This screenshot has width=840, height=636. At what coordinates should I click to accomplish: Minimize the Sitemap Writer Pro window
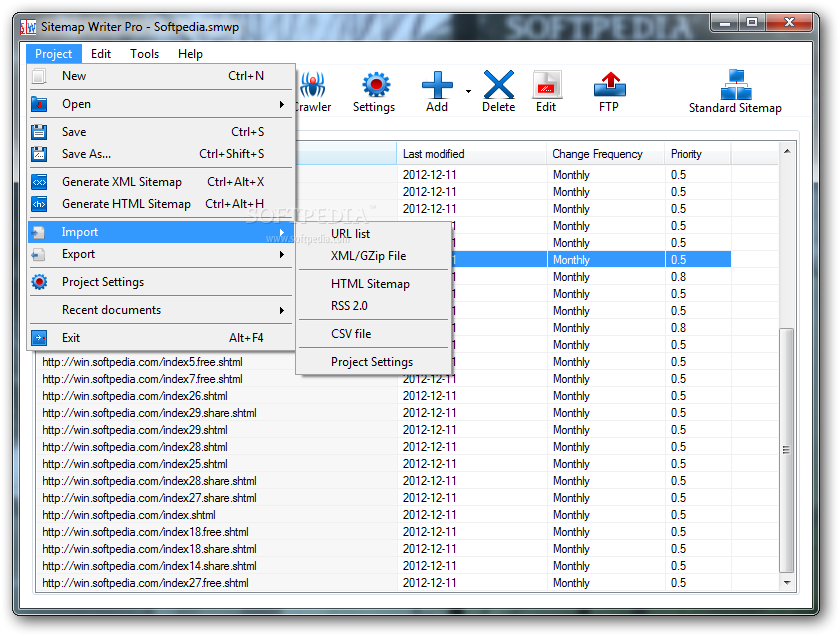pos(725,23)
